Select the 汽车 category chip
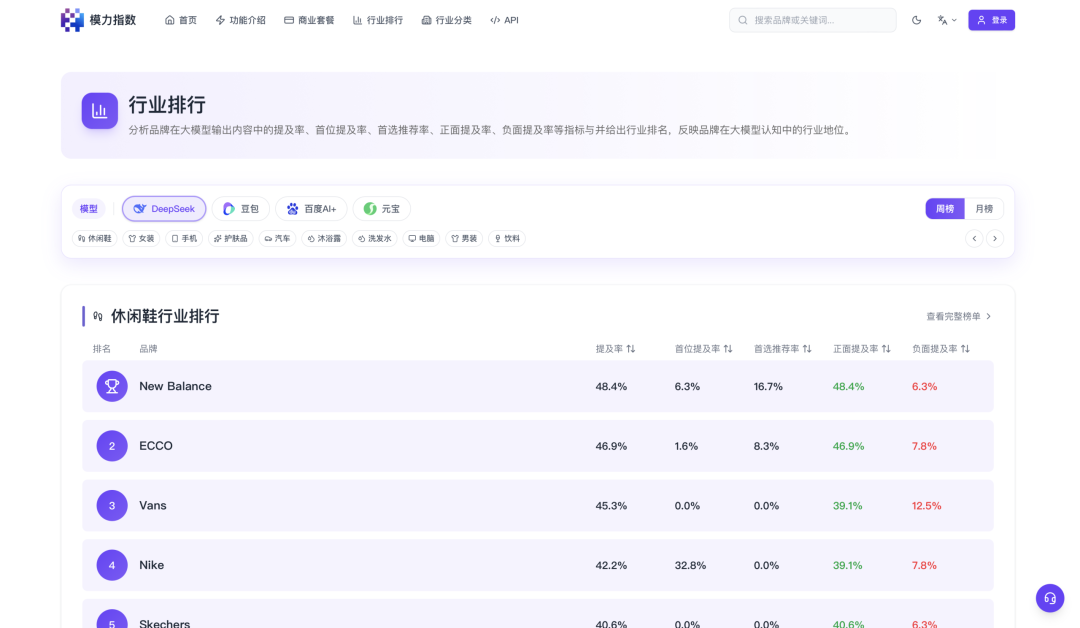1080x628 pixels. point(278,238)
